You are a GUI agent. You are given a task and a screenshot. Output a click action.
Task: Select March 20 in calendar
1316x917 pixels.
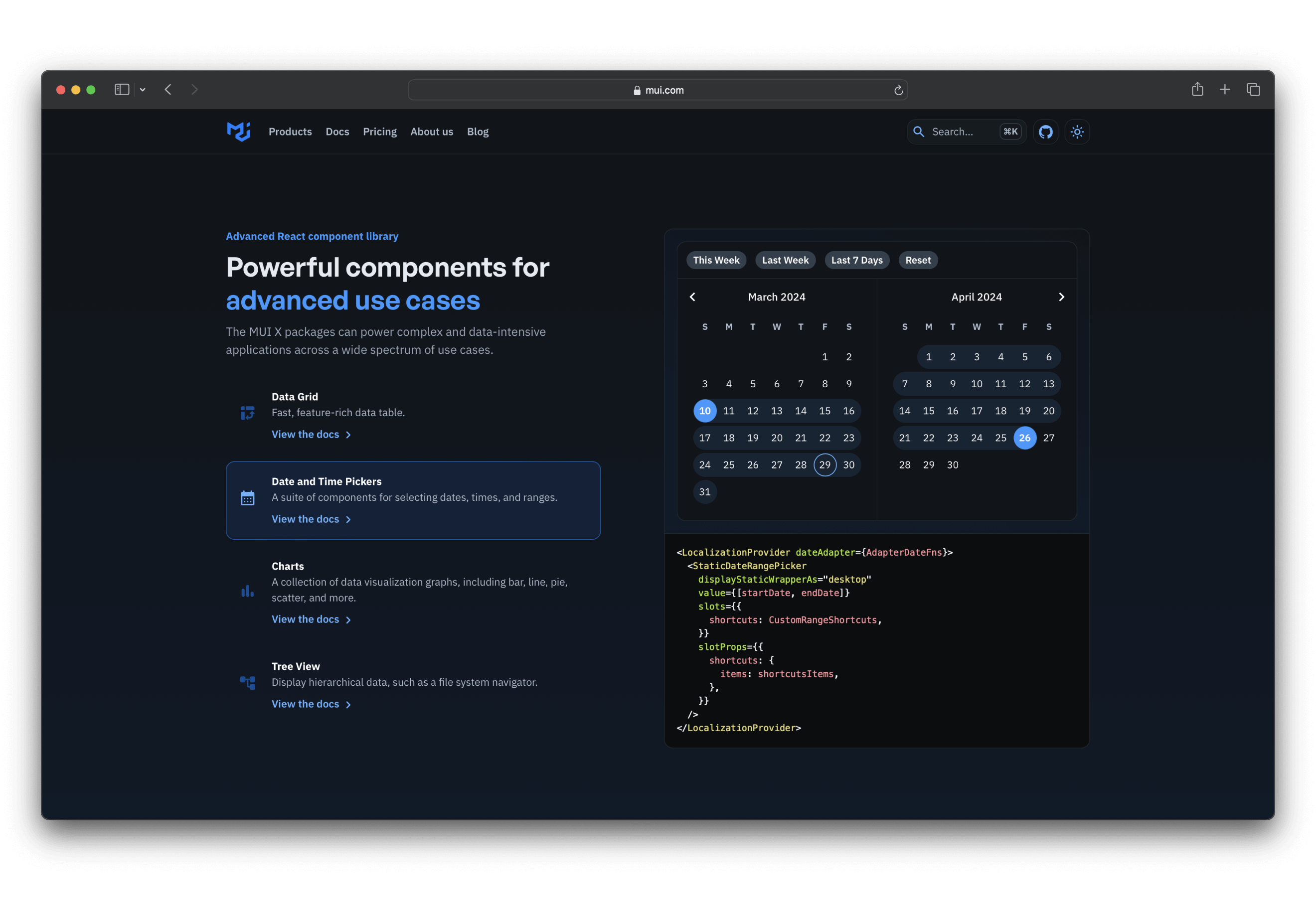777,438
